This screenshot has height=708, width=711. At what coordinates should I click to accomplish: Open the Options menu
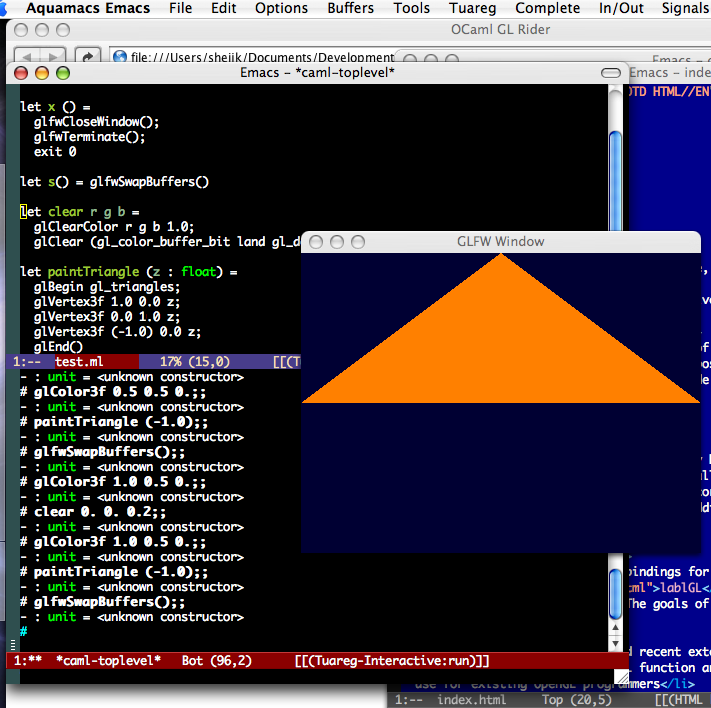tap(281, 8)
